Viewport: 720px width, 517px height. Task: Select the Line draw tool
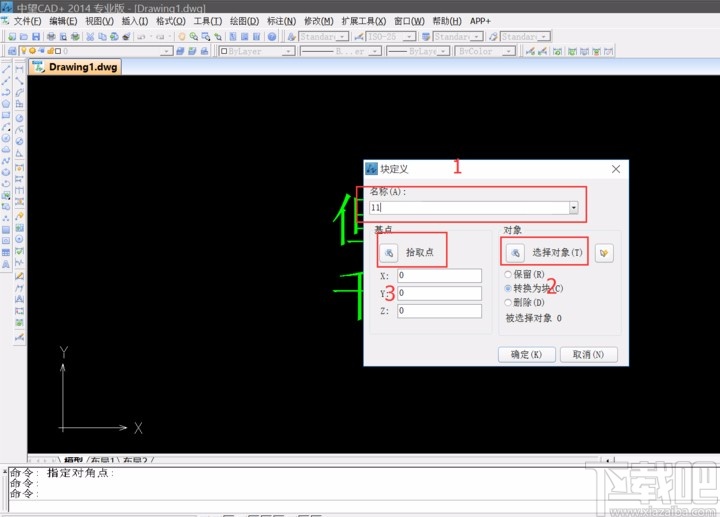(x=6, y=69)
